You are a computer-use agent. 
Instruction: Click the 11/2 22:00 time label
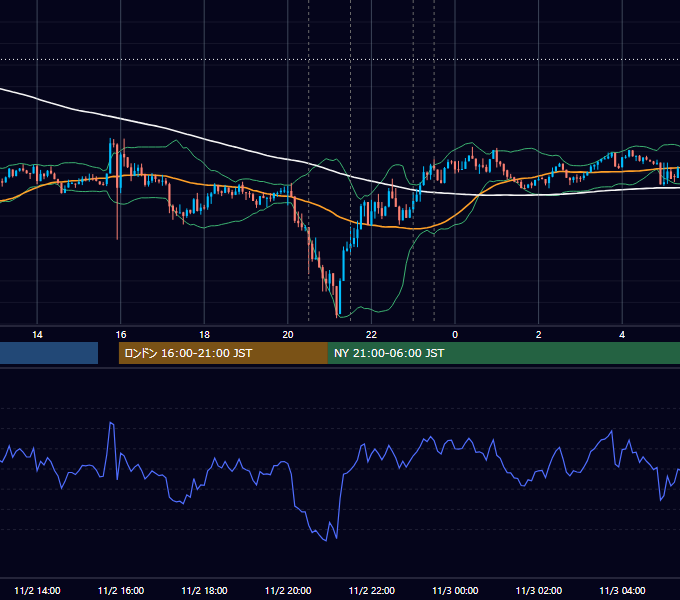coord(372,590)
